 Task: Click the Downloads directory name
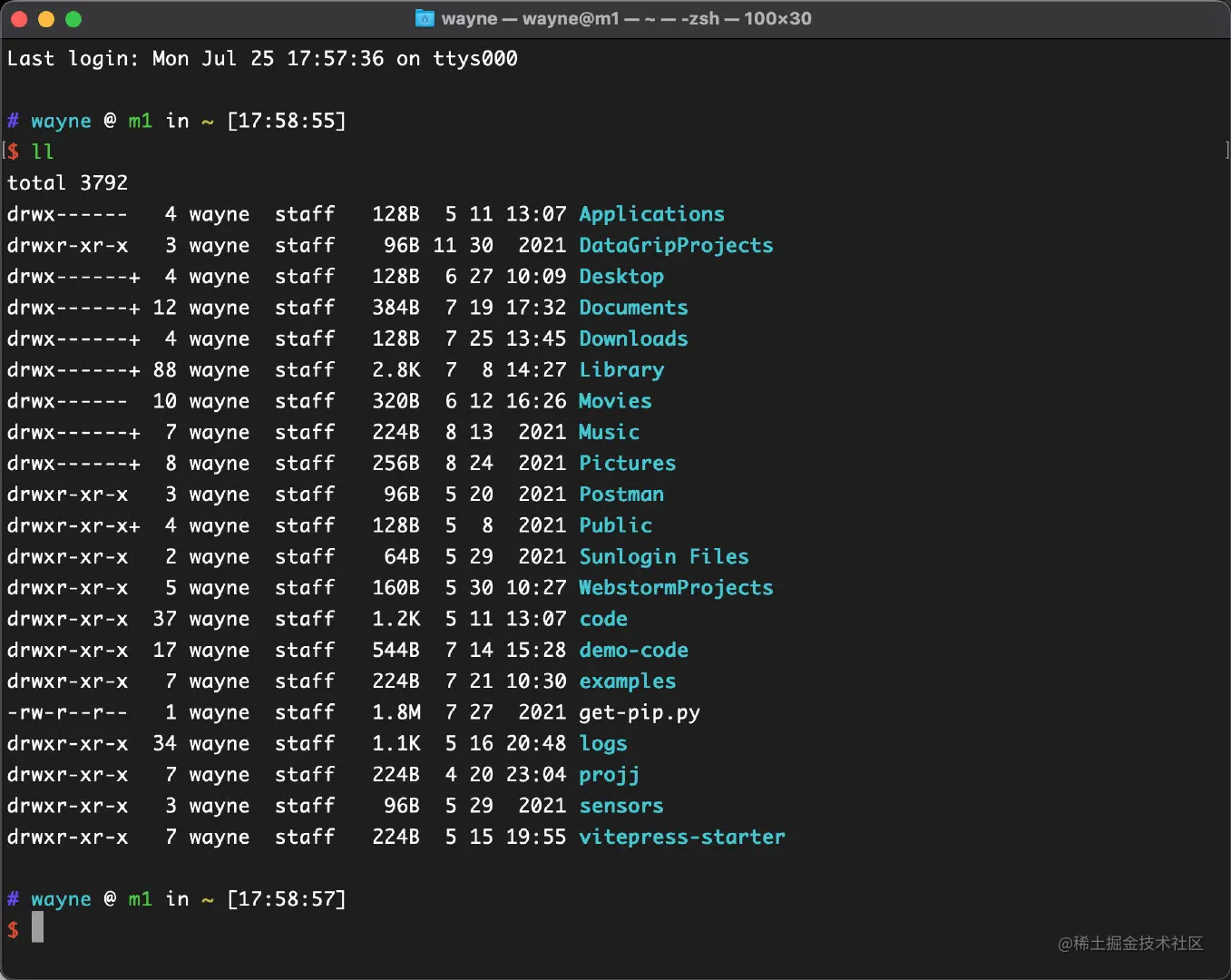tap(633, 338)
